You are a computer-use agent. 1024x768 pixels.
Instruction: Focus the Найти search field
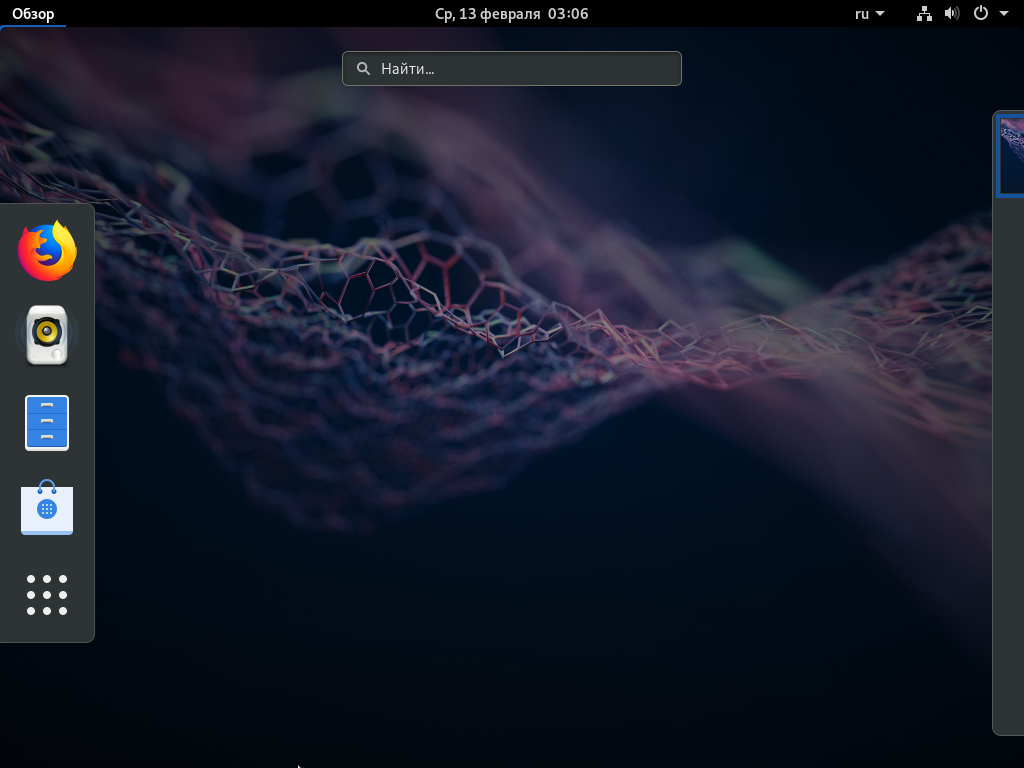511,69
